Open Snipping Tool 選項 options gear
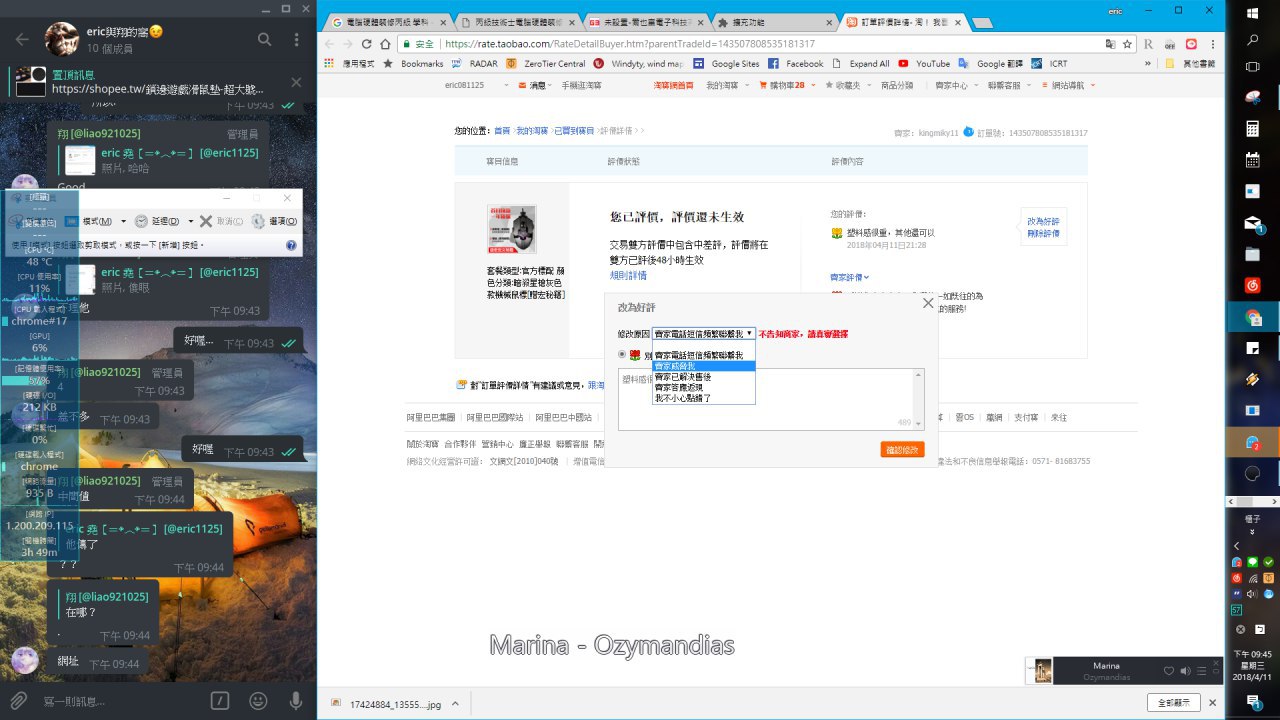Screen dimensions: 1280x720 pos(271,221)
